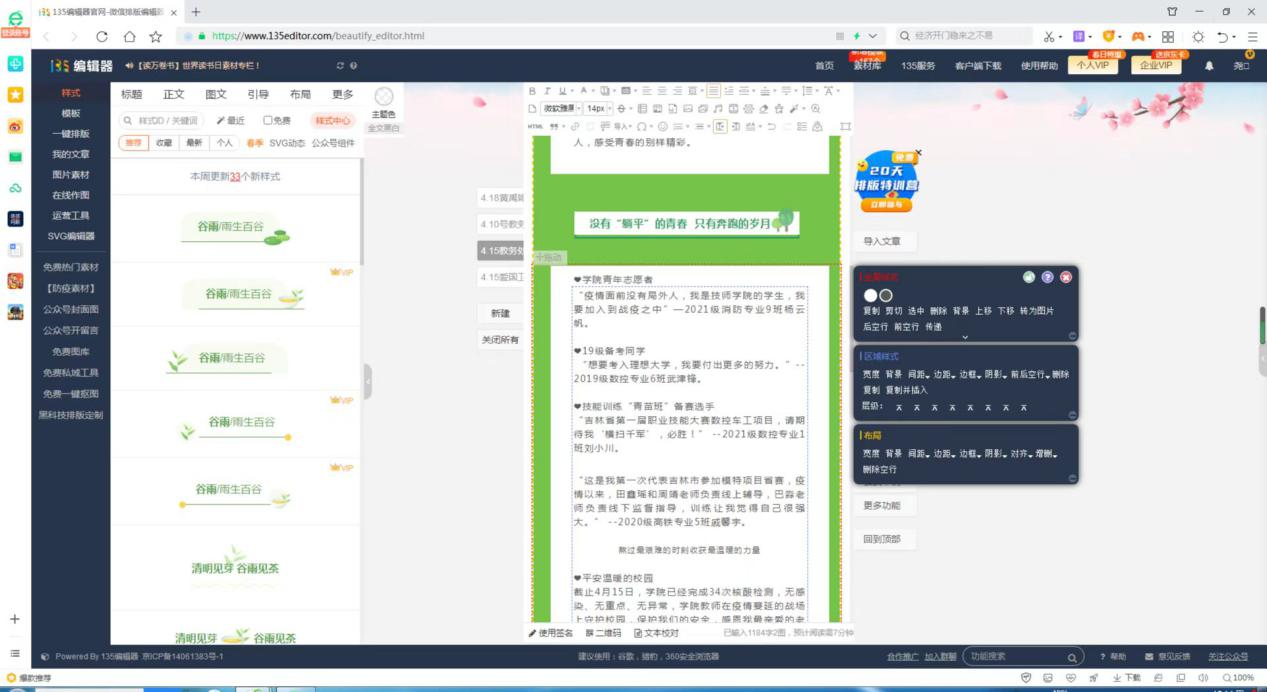Screen dimensions: 1267x692
Task: Toggle the 二维码 option at bottom
Action: pyautogui.click(x=603, y=633)
